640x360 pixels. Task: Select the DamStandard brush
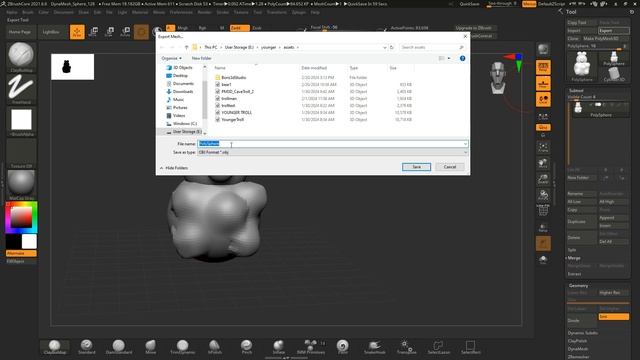[x=119, y=347]
